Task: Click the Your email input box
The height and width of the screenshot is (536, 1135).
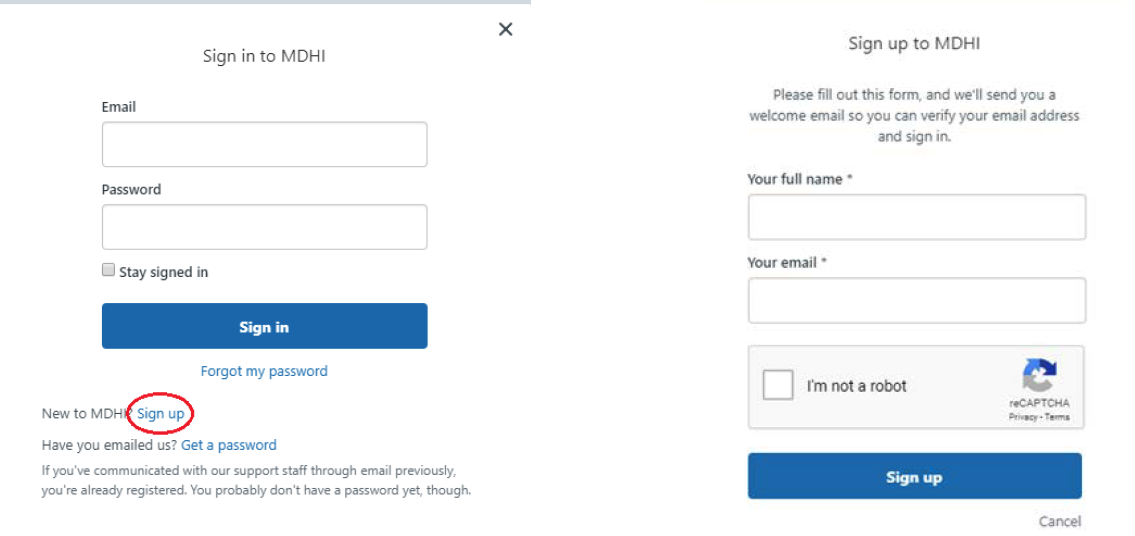Action: coord(916,301)
